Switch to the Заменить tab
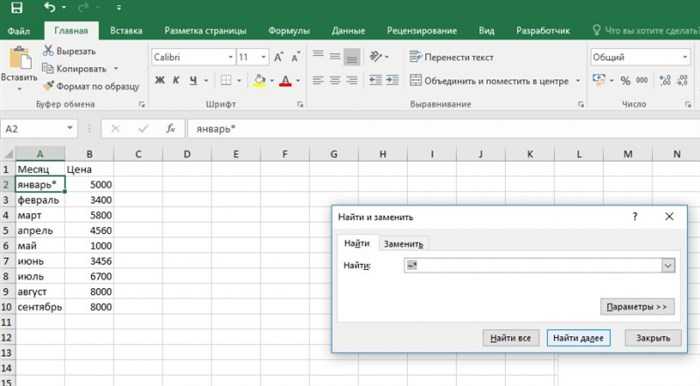 click(403, 244)
